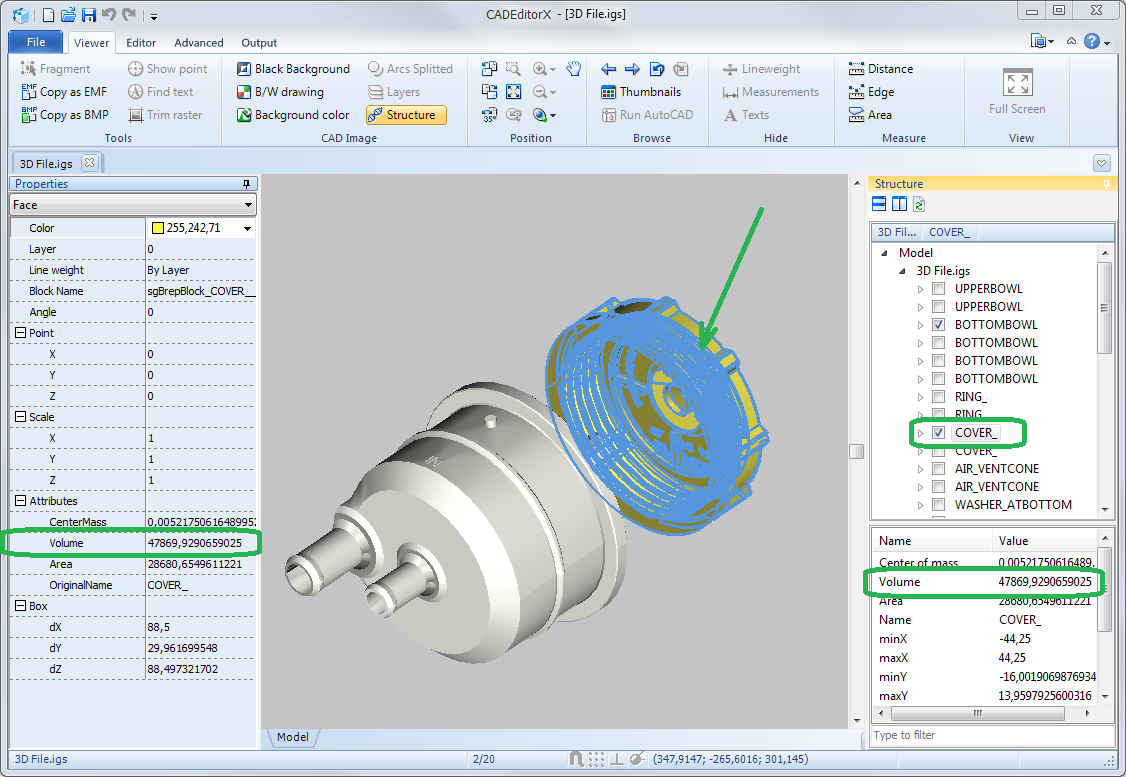
Task: Check the AIR_VENTCONE checkbox
Action: 938,469
